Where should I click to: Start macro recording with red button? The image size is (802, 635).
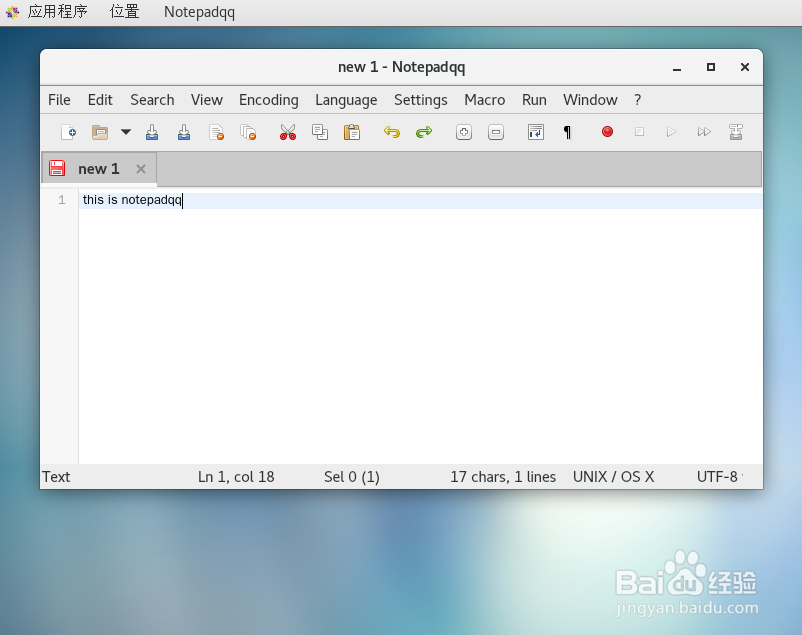click(607, 132)
